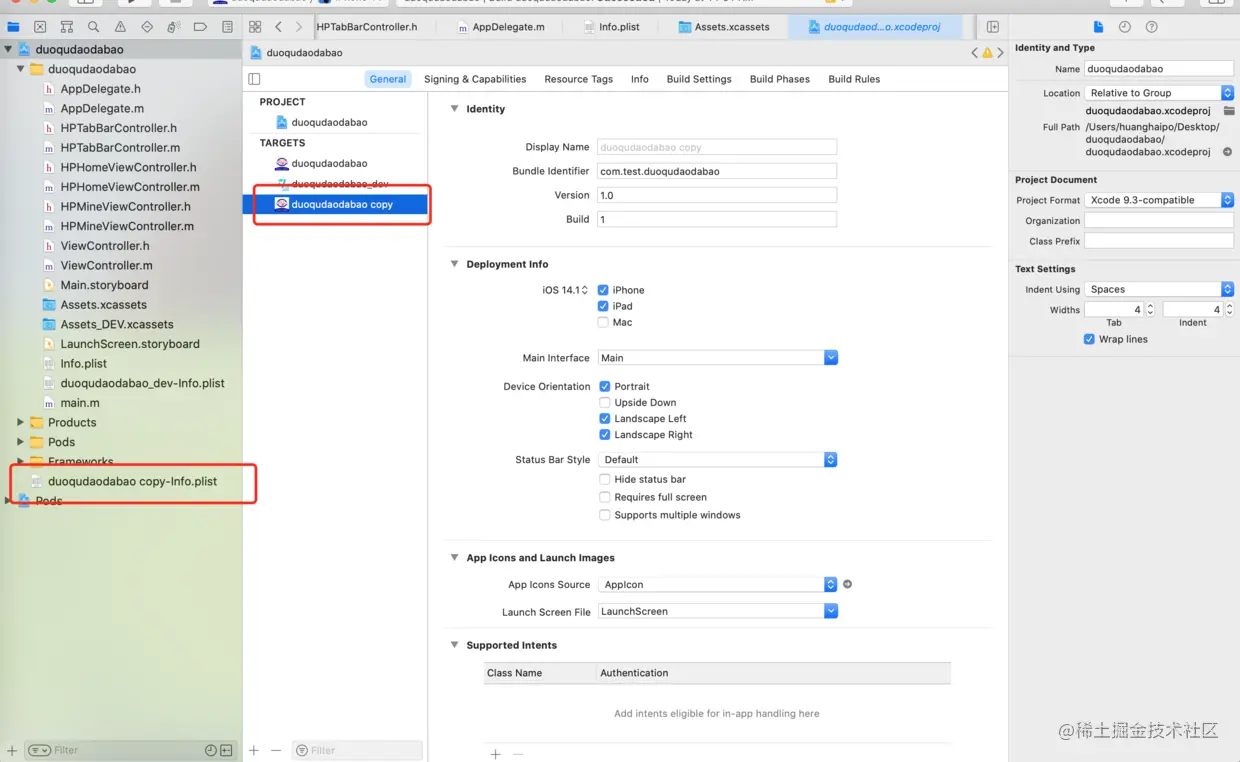Toggle Portrait orientation checkbox
Viewport: 1240px width, 762px height.
pyautogui.click(x=605, y=386)
